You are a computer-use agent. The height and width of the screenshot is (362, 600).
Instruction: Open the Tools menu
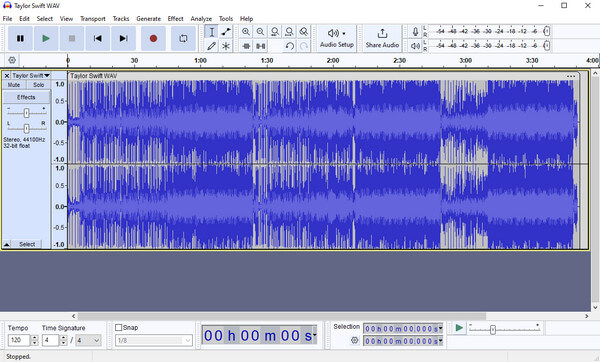[x=226, y=18]
